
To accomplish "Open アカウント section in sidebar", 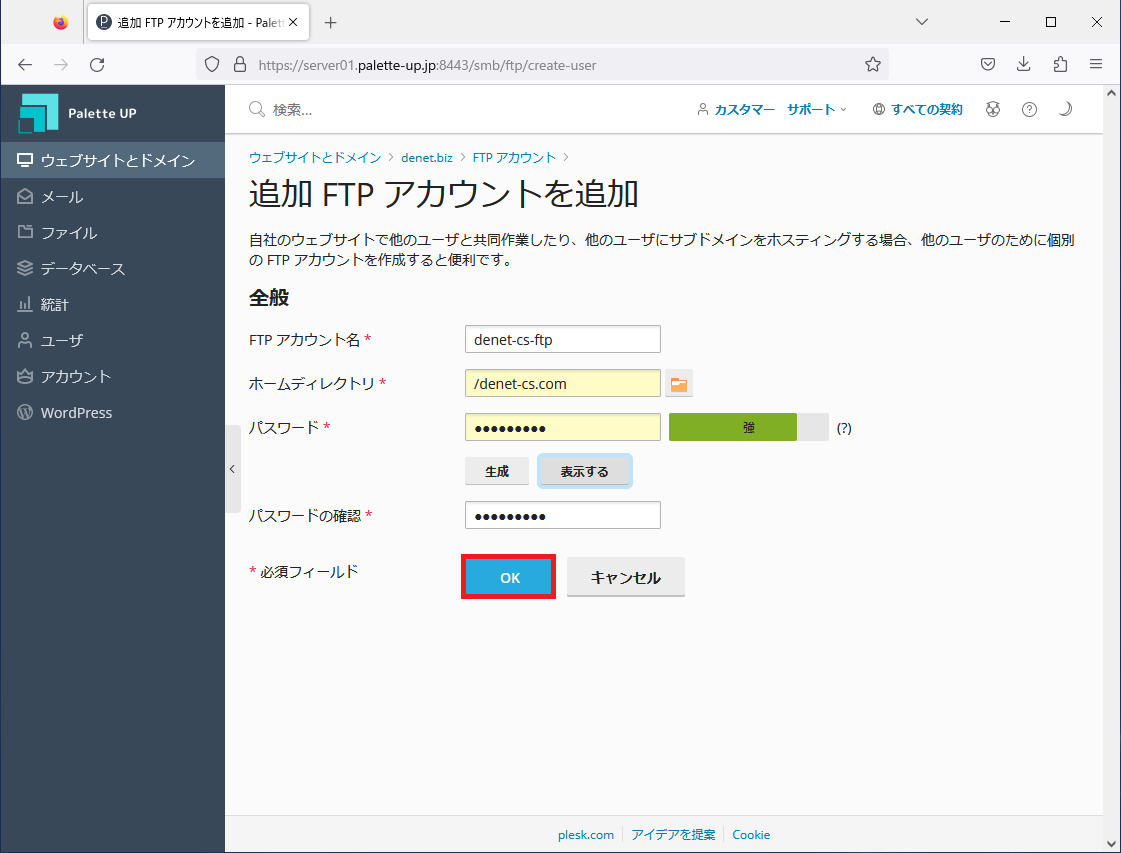I will tap(112, 376).
